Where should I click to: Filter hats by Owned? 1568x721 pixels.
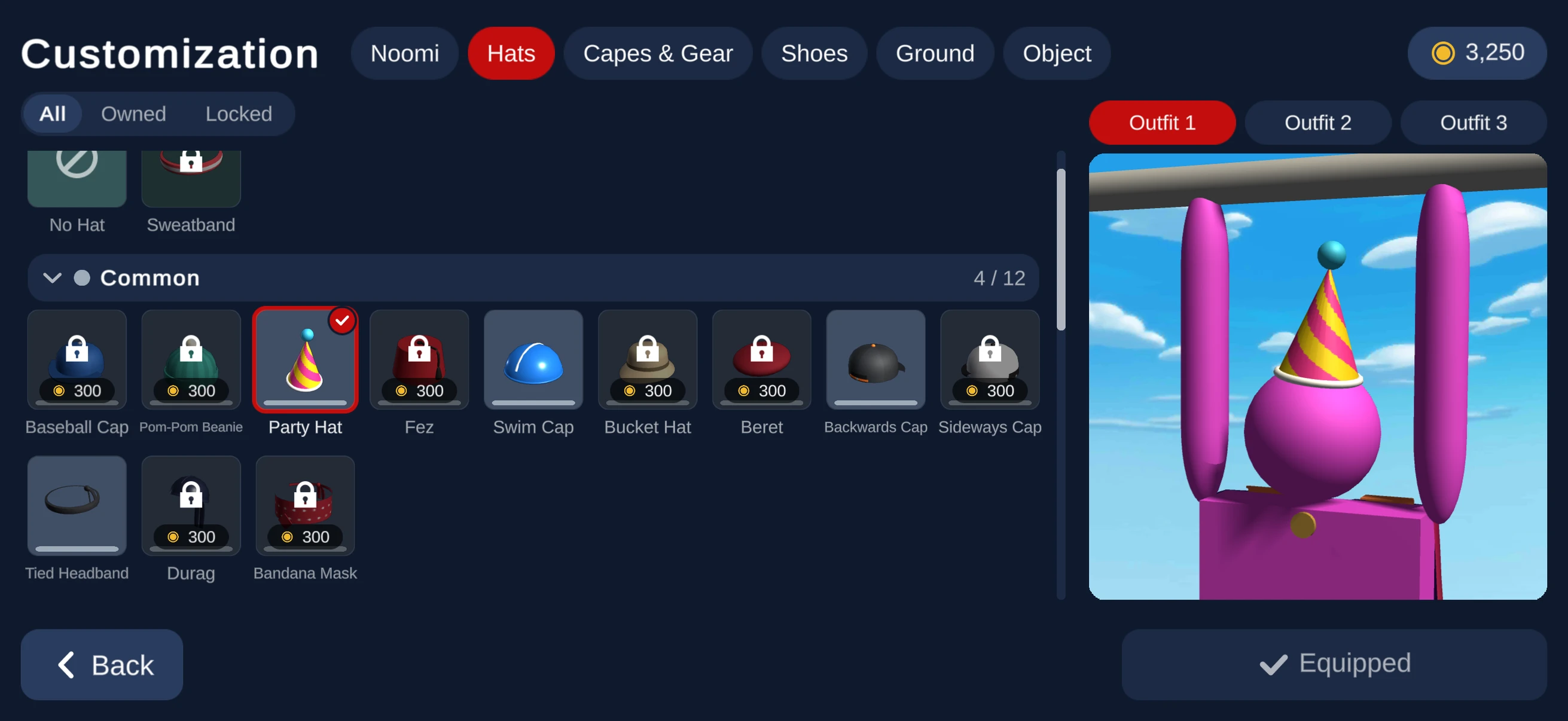tap(133, 114)
